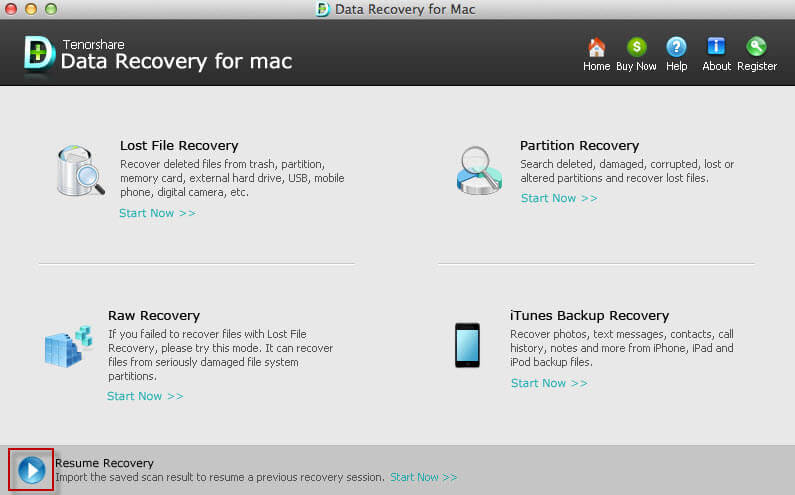The width and height of the screenshot is (795, 495).
Task: Click the 'Data Recovery for Mac' window title
Action: (405, 9)
